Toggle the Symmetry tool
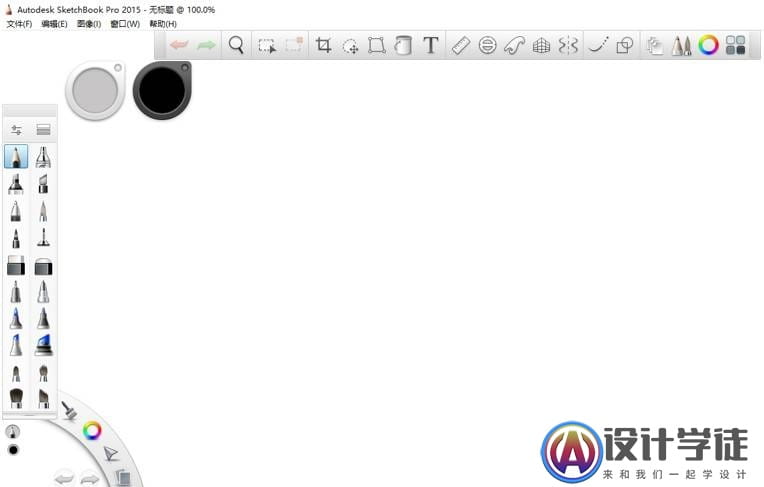This screenshot has height=487, width=764. (x=568, y=45)
